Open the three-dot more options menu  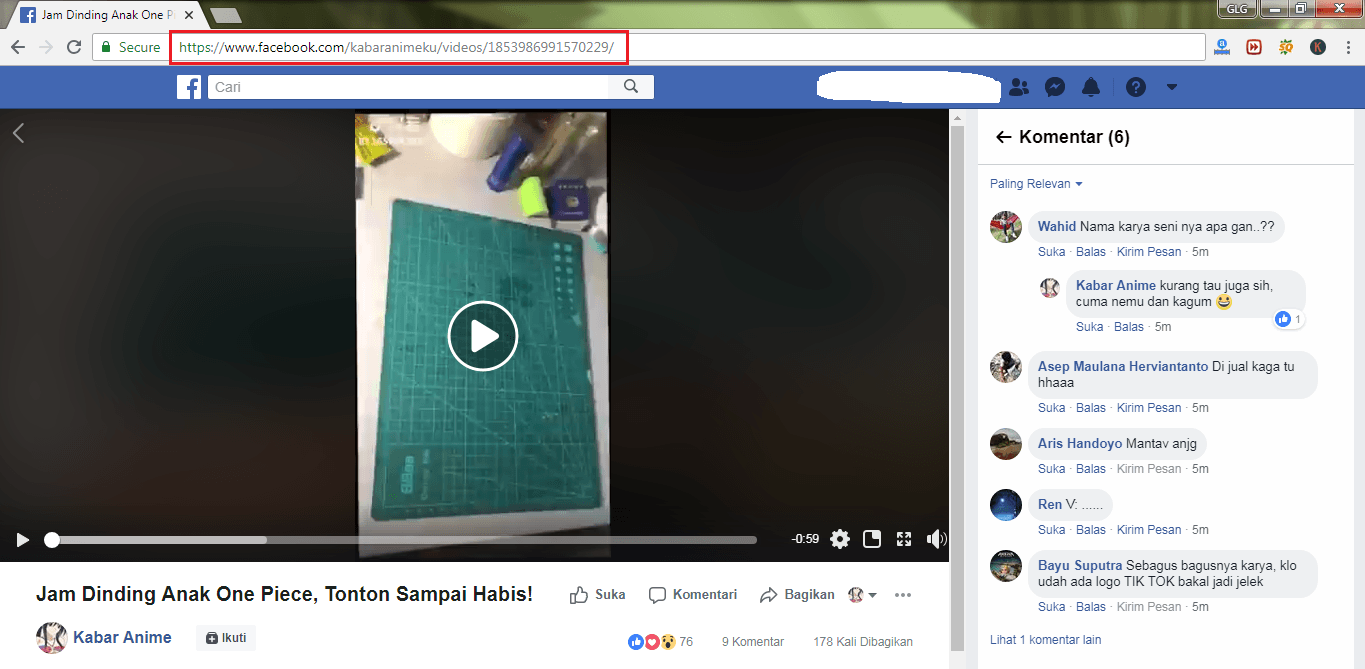pyautogui.click(x=903, y=594)
